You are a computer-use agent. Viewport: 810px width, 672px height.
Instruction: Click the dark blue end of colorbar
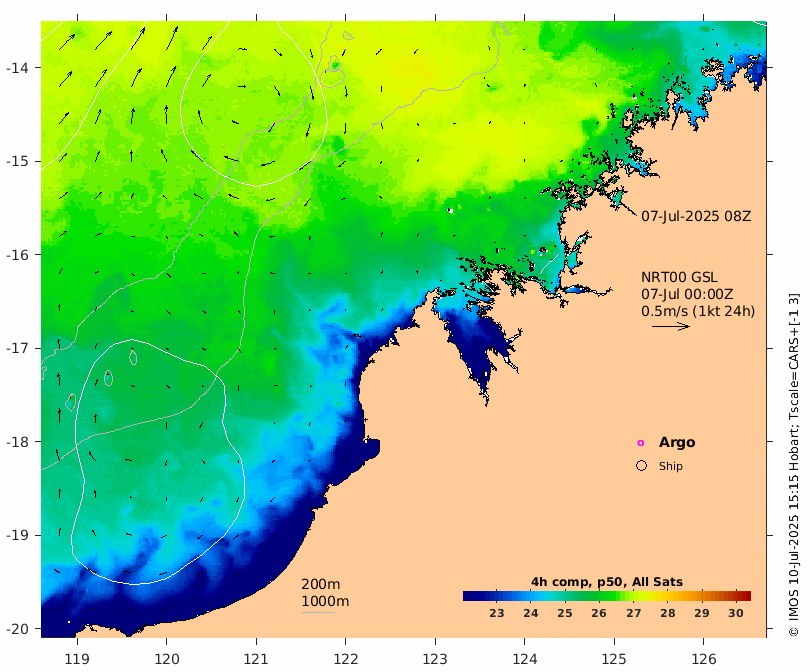pos(470,596)
